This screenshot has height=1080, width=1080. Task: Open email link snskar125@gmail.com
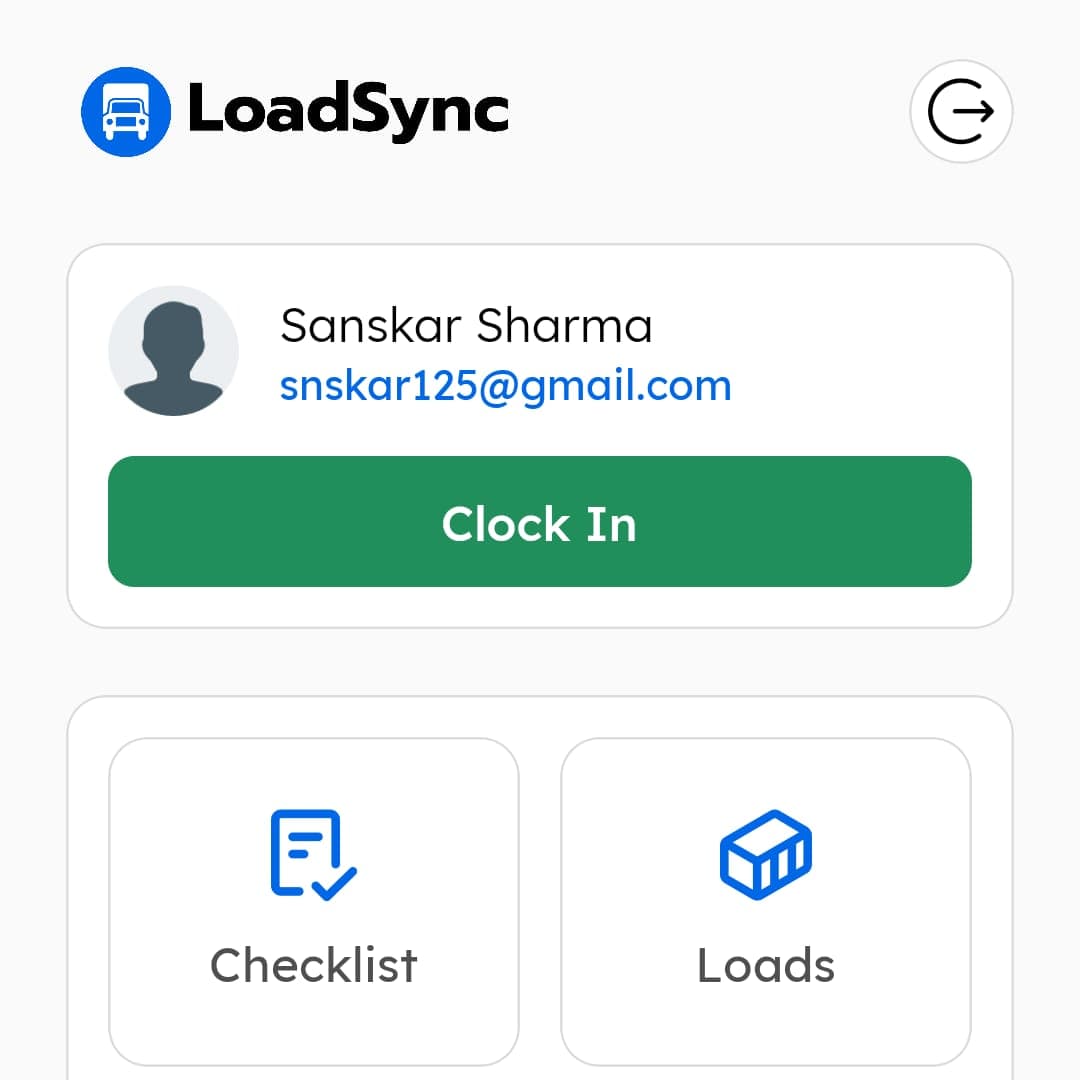[505, 384]
